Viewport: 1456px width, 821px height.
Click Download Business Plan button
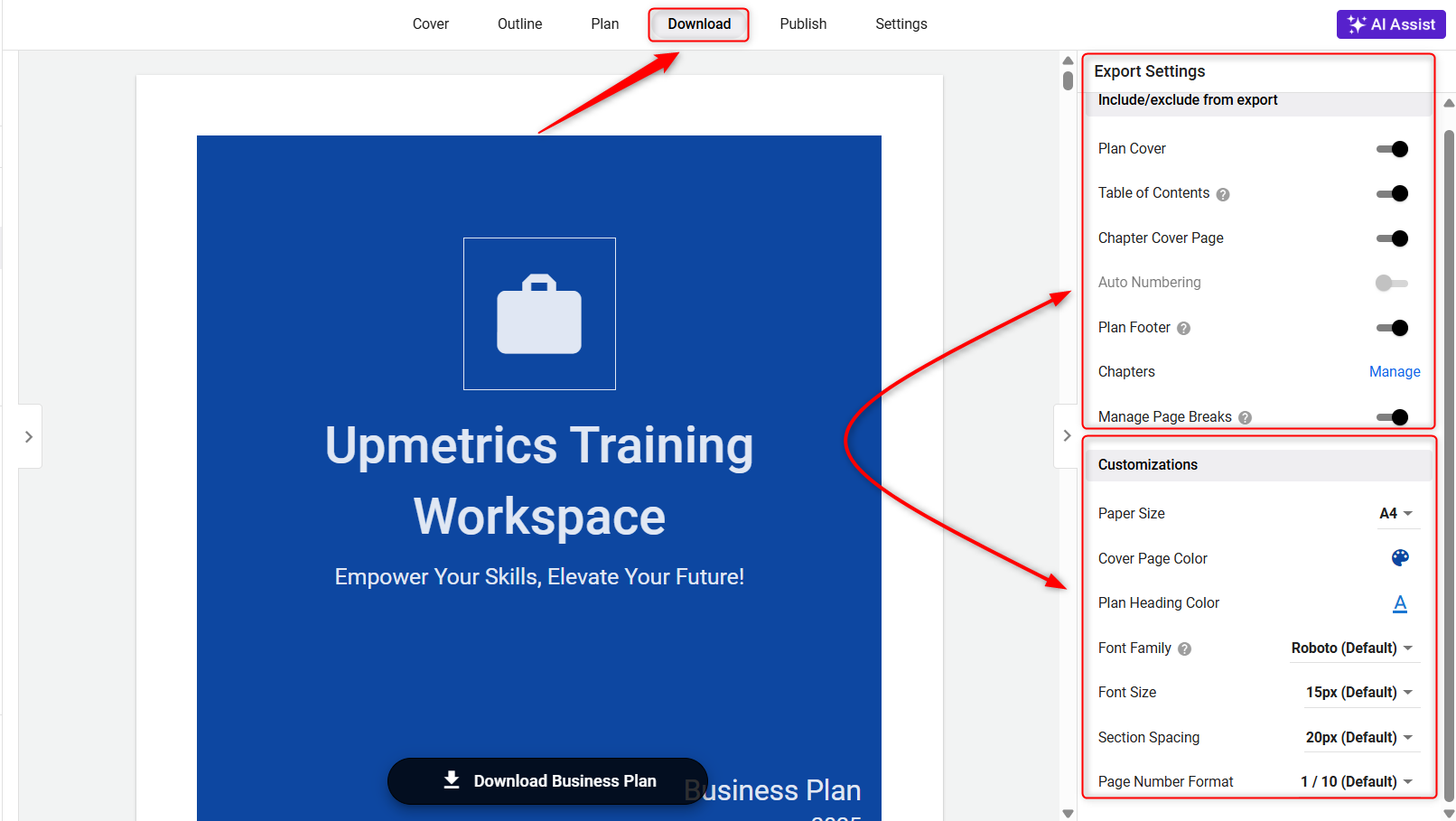[x=547, y=780]
